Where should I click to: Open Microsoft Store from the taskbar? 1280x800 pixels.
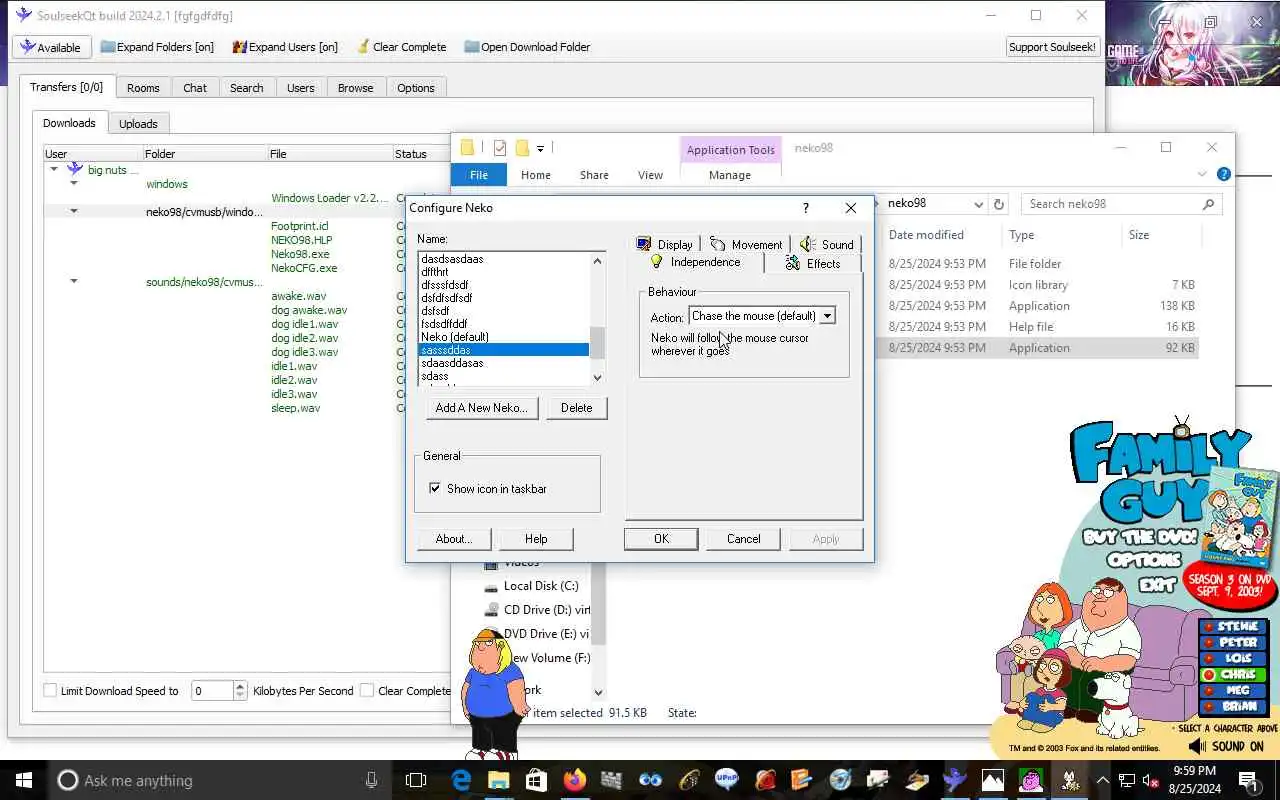point(537,780)
